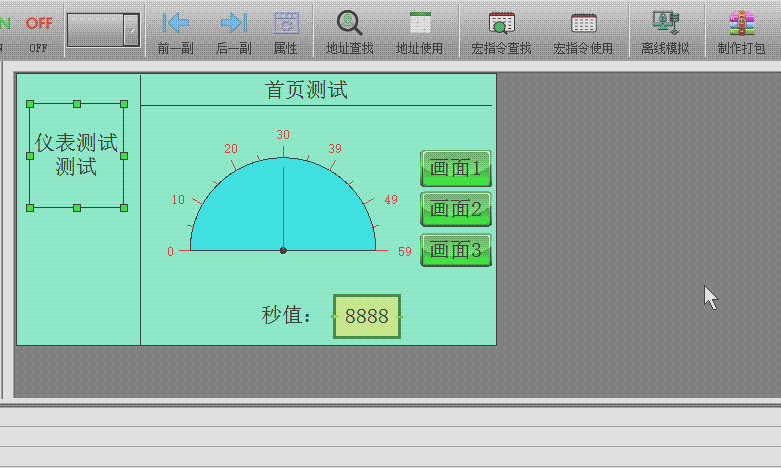Image resolution: width=781 pixels, height=468 pixels.
Task: Select the 首页测试 title text
Action: tap(306, 90)
